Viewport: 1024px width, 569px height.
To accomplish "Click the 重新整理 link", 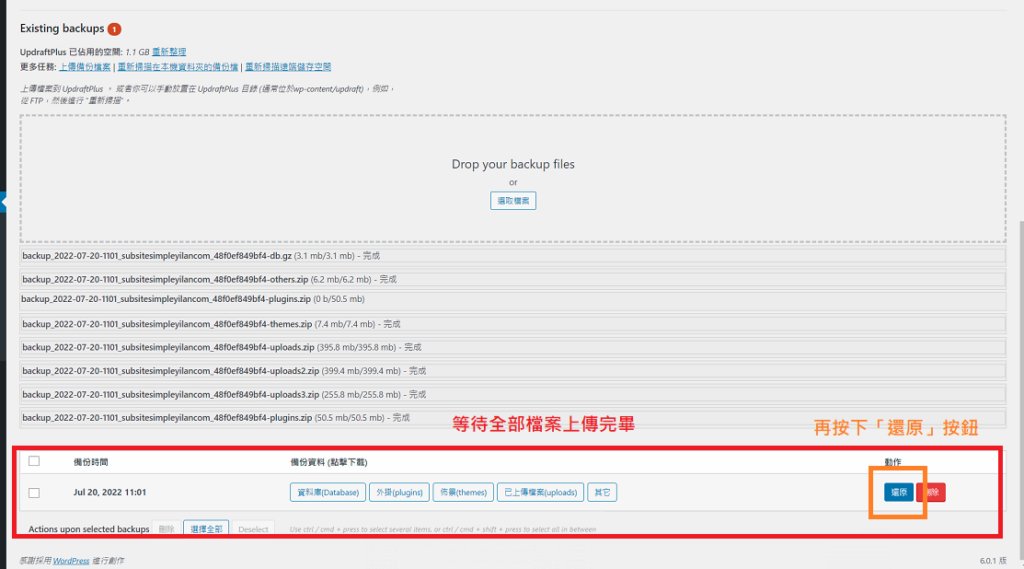I will [x=169, y=51].
